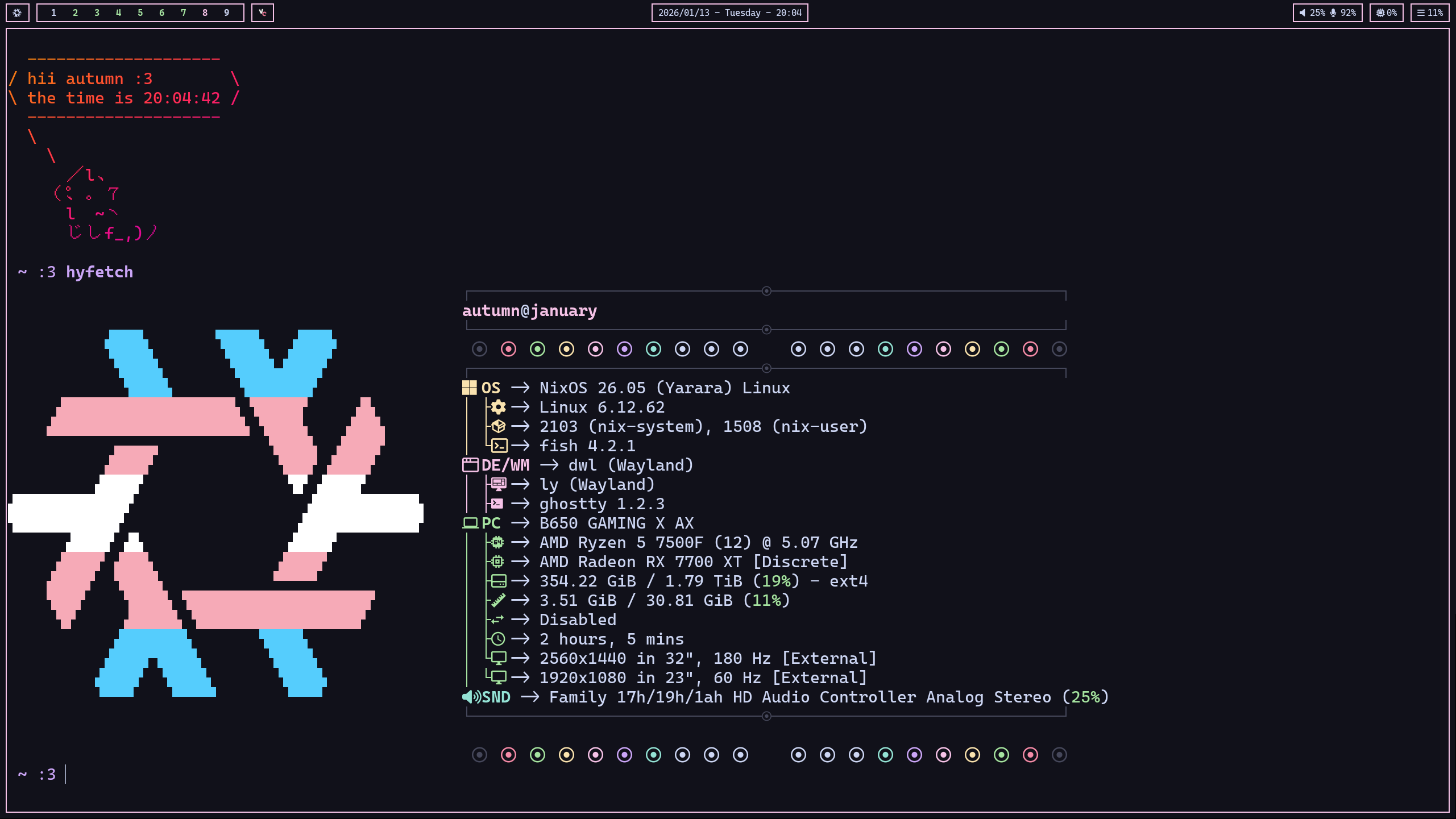Click 'AMD Ryzen 5 7500F (12) @ 5.07 GHz' text

tap(698, 543)
